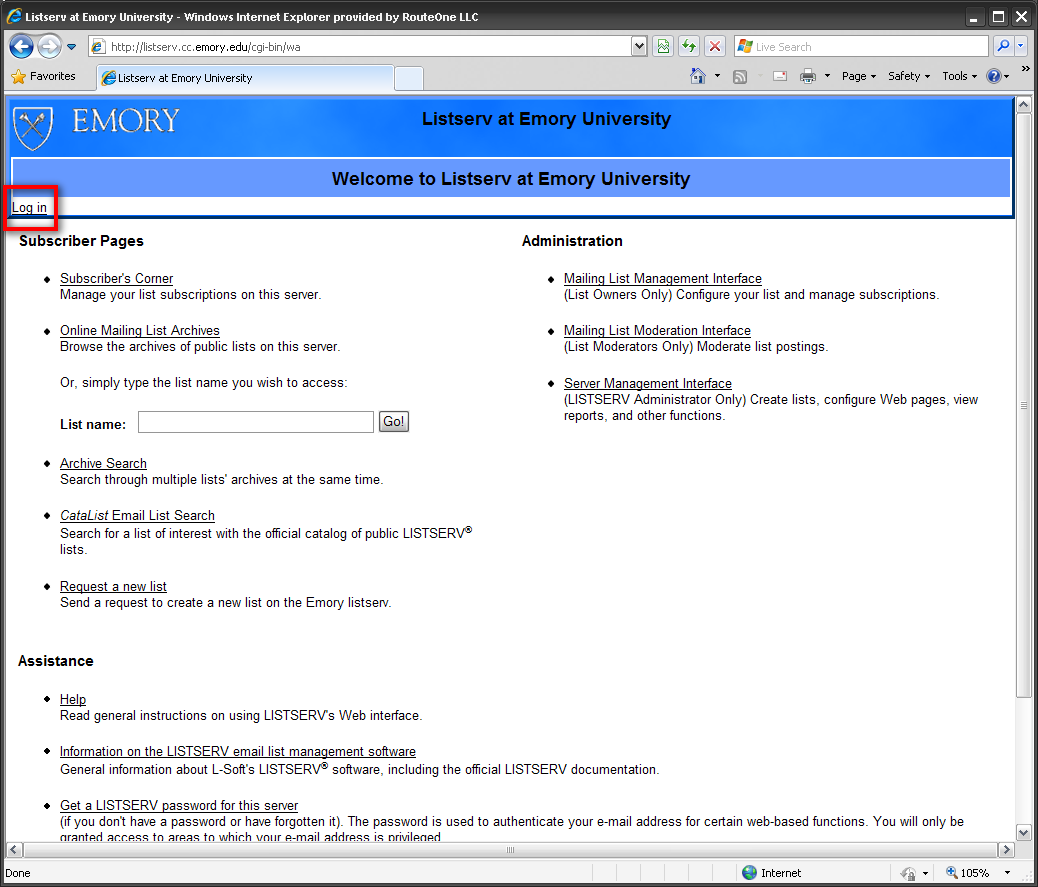Viewport: 1038px width, 887px height.
Task: Open the Archive Search link
Action: [x=103, y=463]
